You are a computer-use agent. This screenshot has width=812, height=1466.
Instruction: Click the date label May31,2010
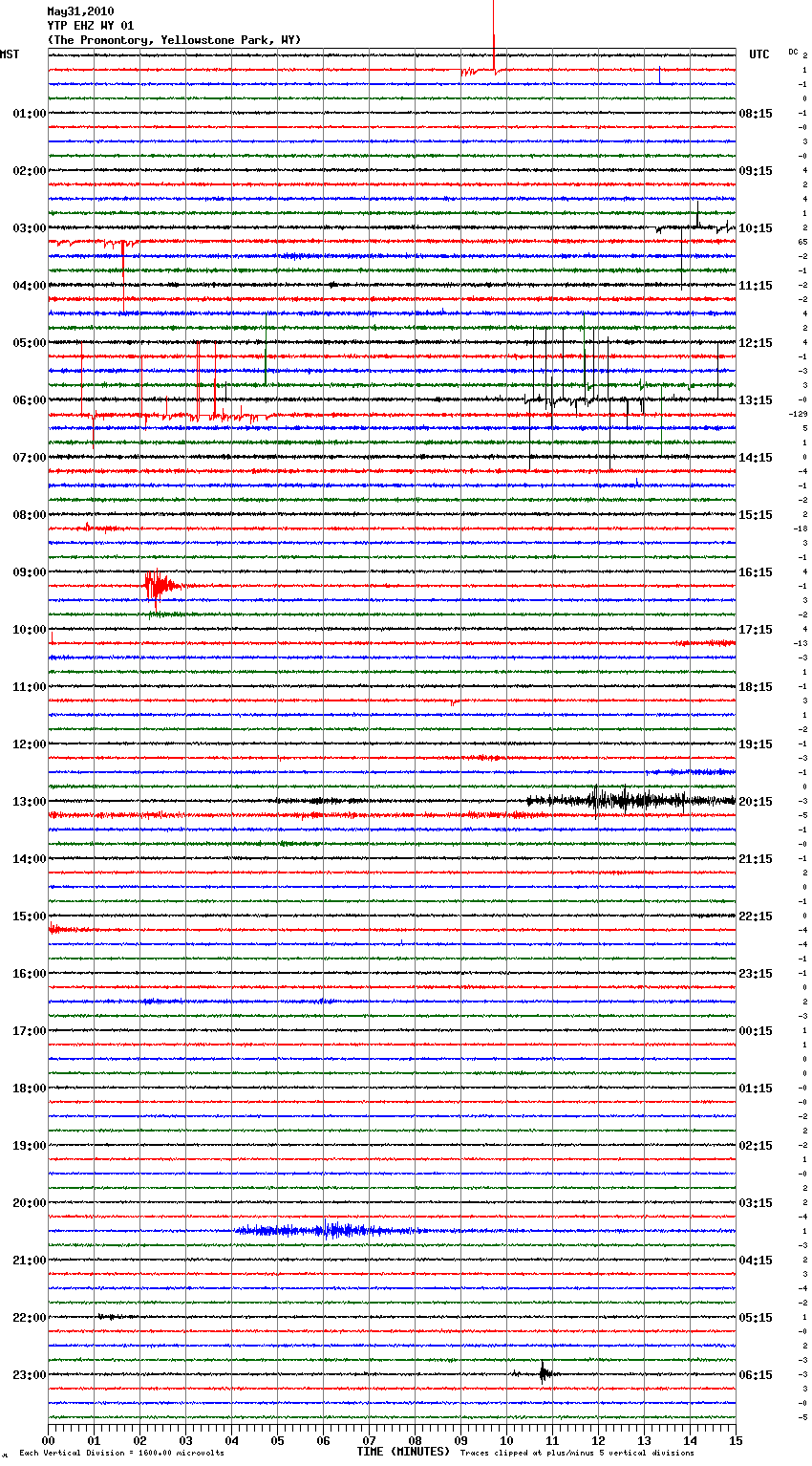point(80,11)
